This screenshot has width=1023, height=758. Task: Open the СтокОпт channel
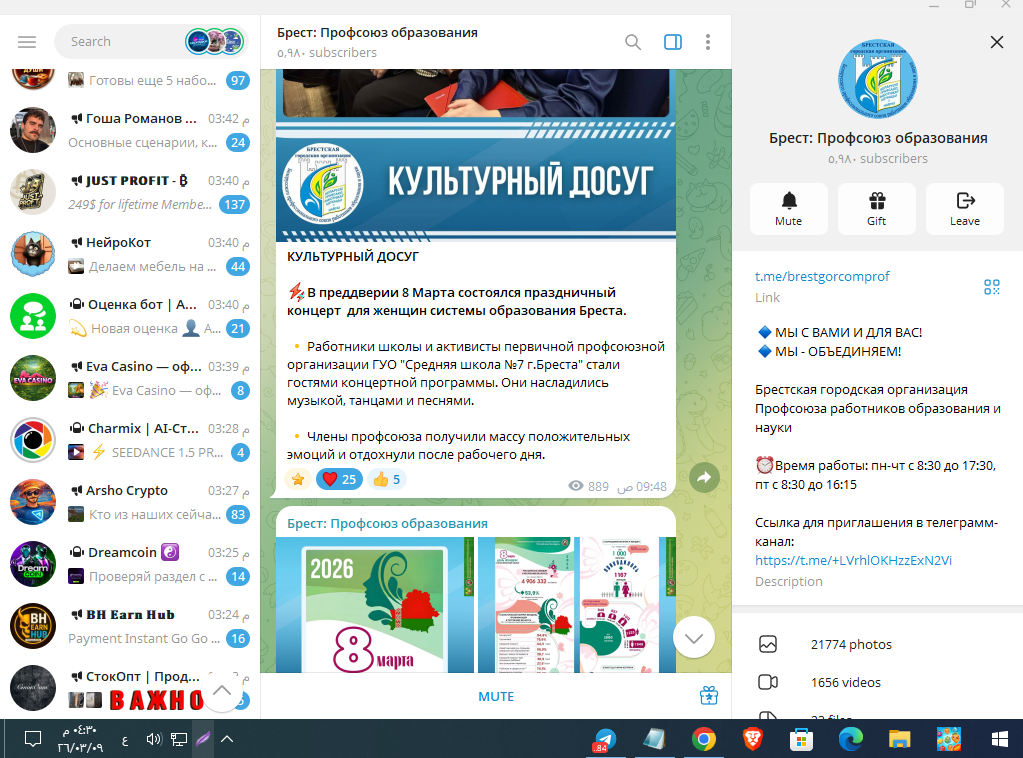(x=130, y=688)
